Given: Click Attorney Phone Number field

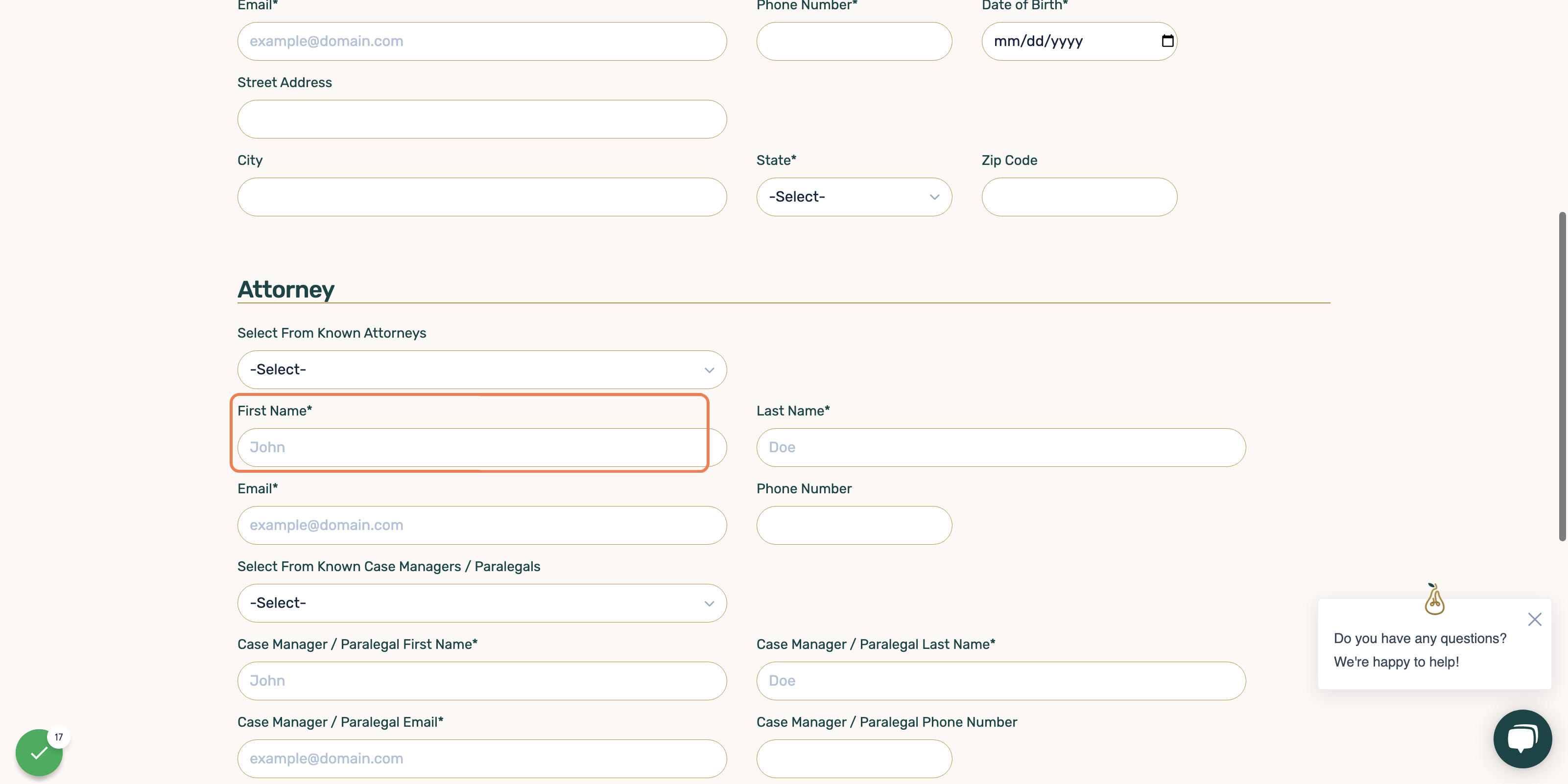Looking at the screenshot, I should click(x=854, y=525).
